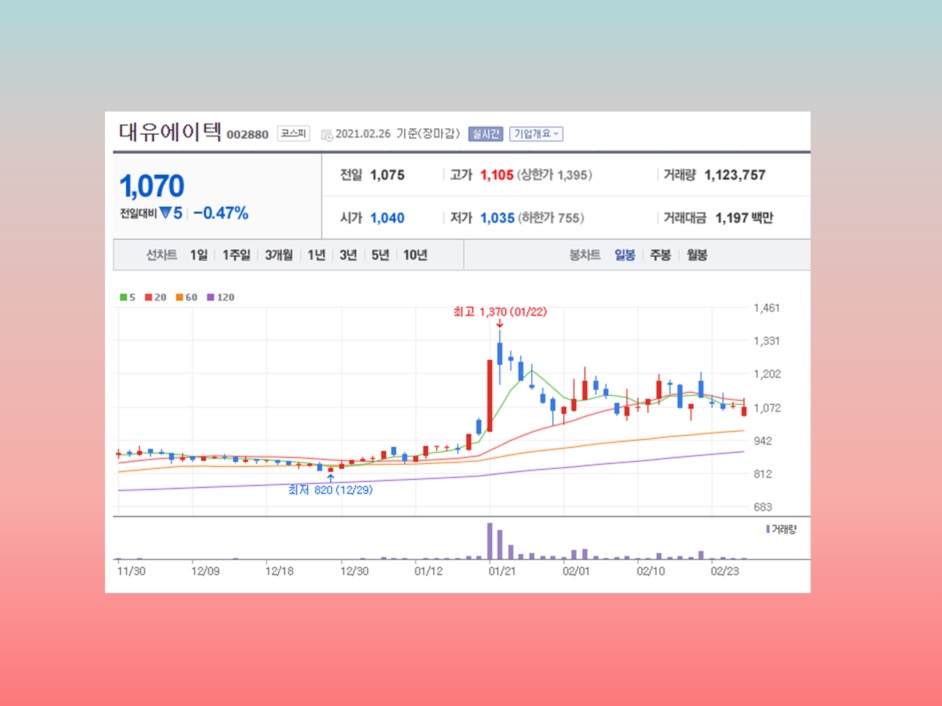942x706 pixels.
Task: Switch to 주봉 weekly candle chart
Action: point(660,255)
